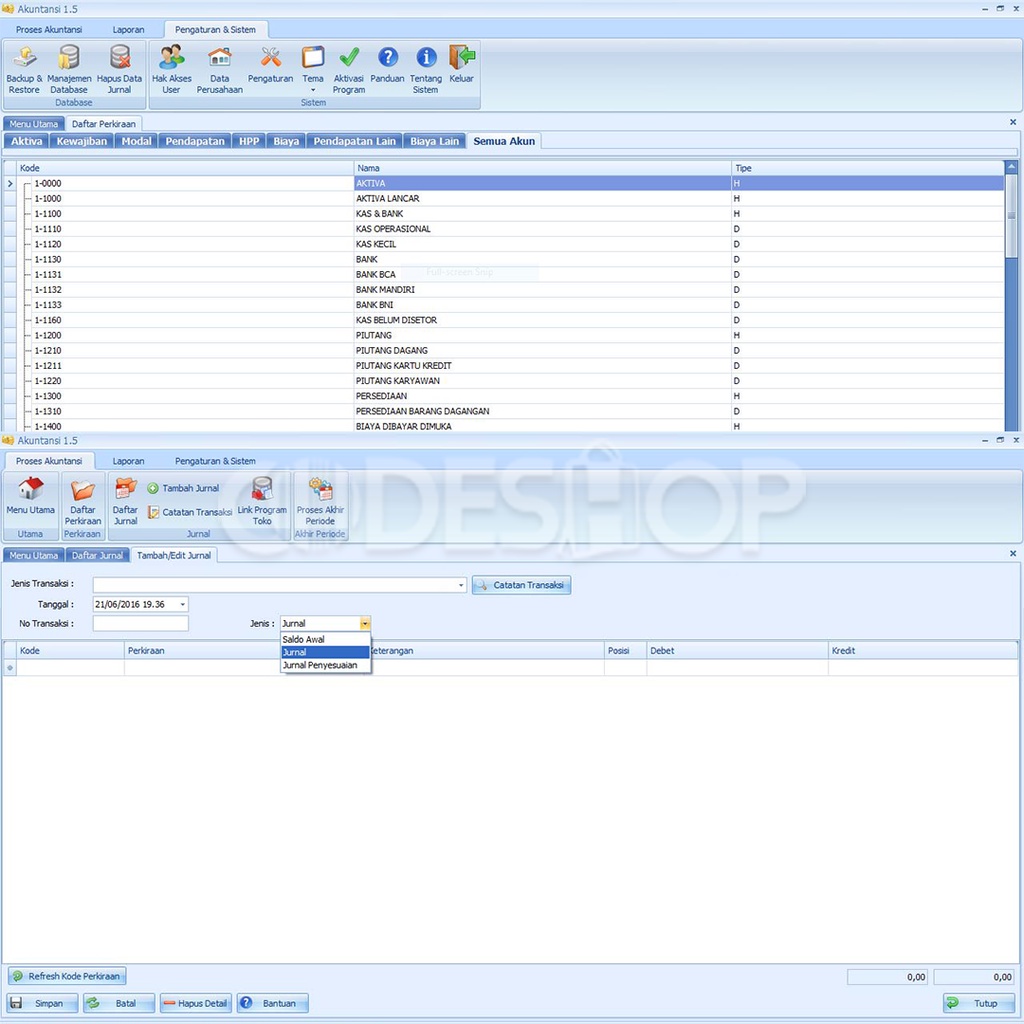Select account row KAS OPERASIONAL
Image resolution: width=1024 pixels, height=1024 pixels.
pyautogui.click(x=511, y=229)
